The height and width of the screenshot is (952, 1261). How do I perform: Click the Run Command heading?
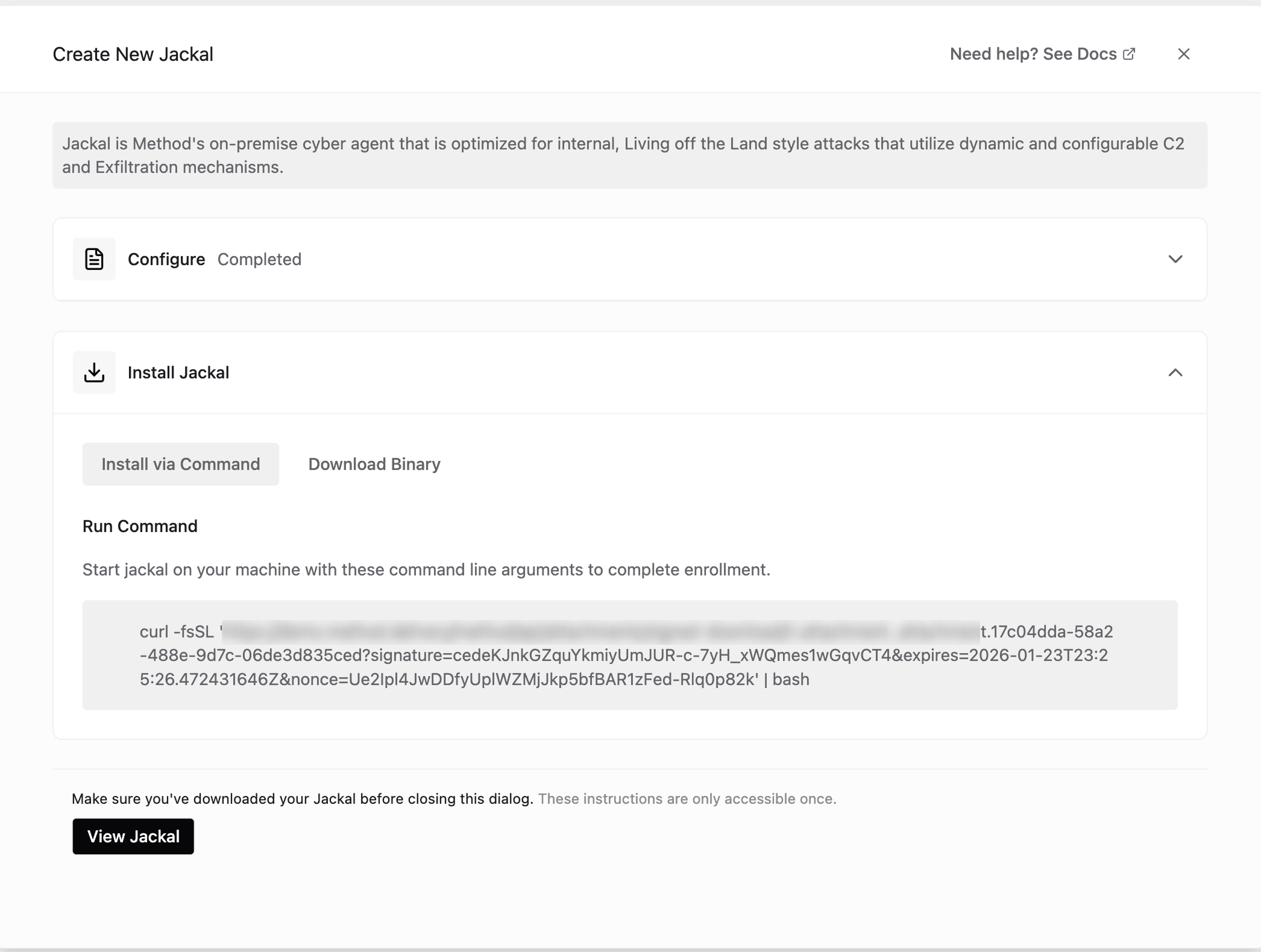click(140, 526)
